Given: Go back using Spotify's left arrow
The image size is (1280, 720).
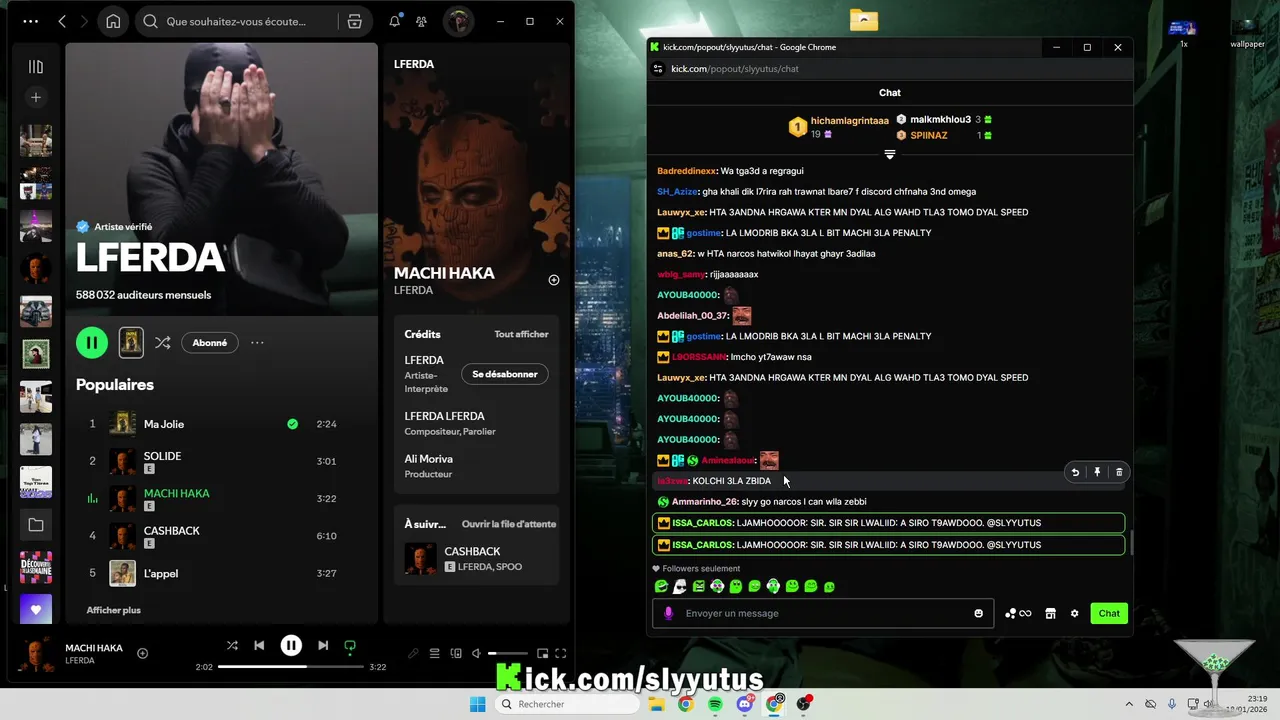Looking at the screenshot, I should (62, 22).
